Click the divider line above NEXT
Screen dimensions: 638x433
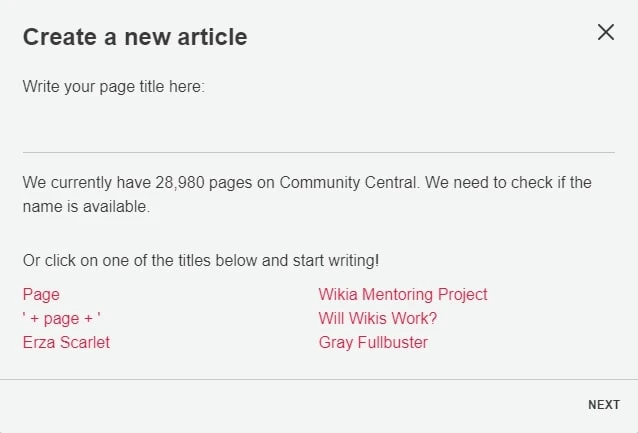318,379
